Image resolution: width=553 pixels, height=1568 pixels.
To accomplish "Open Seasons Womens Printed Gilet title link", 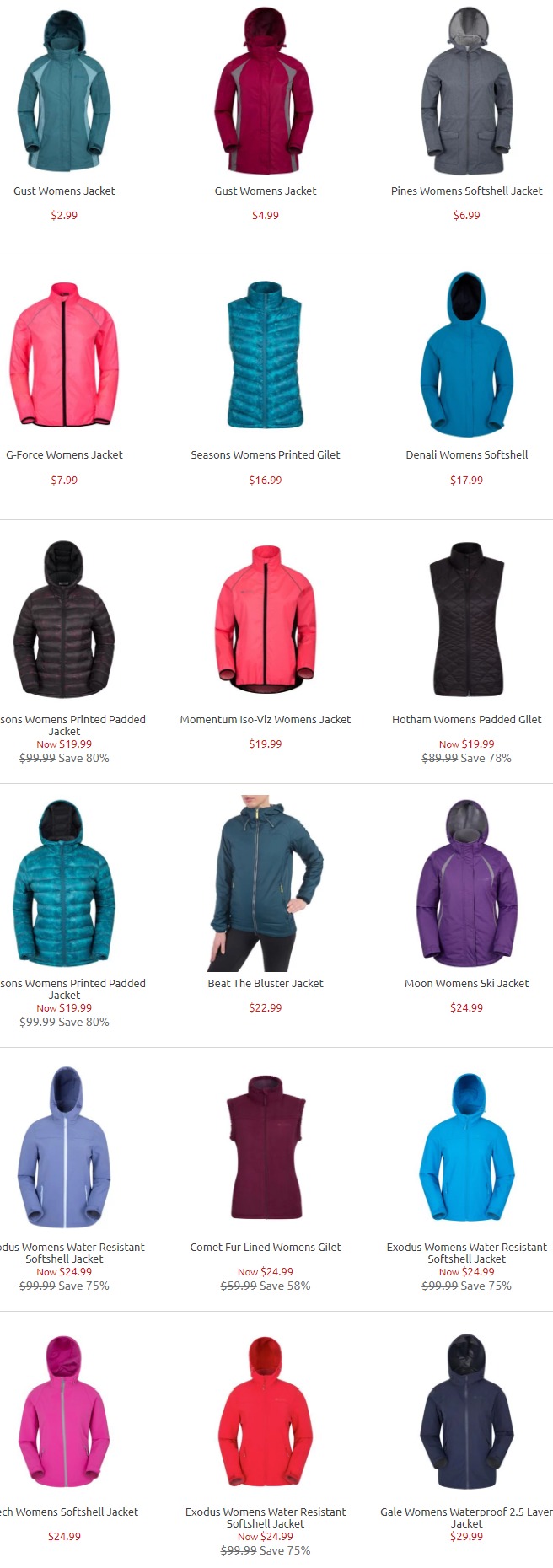I will pyautogui.click(x=266, y=455).
